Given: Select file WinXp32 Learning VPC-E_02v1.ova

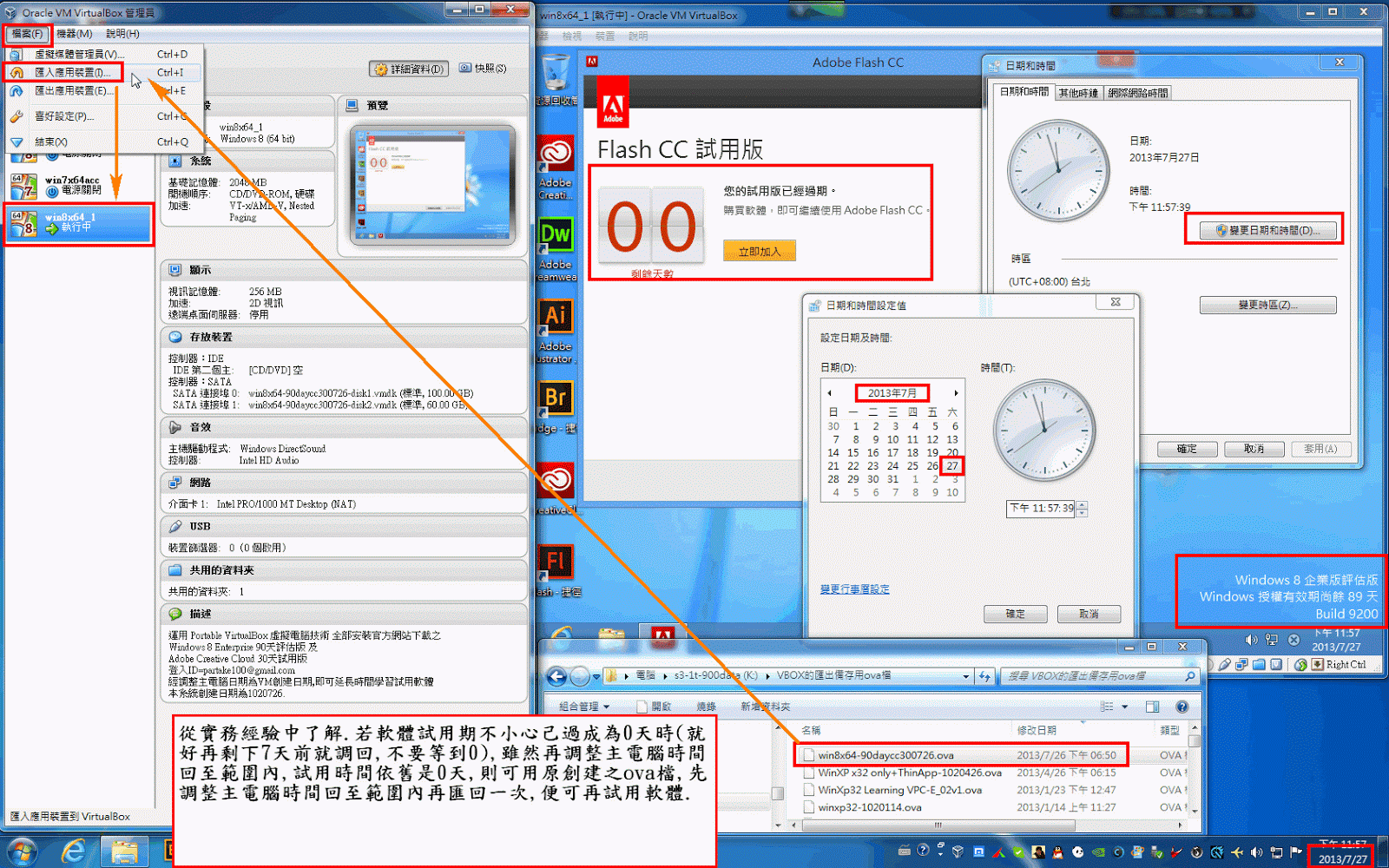Looking at the screenshot, I should (899, 790).
